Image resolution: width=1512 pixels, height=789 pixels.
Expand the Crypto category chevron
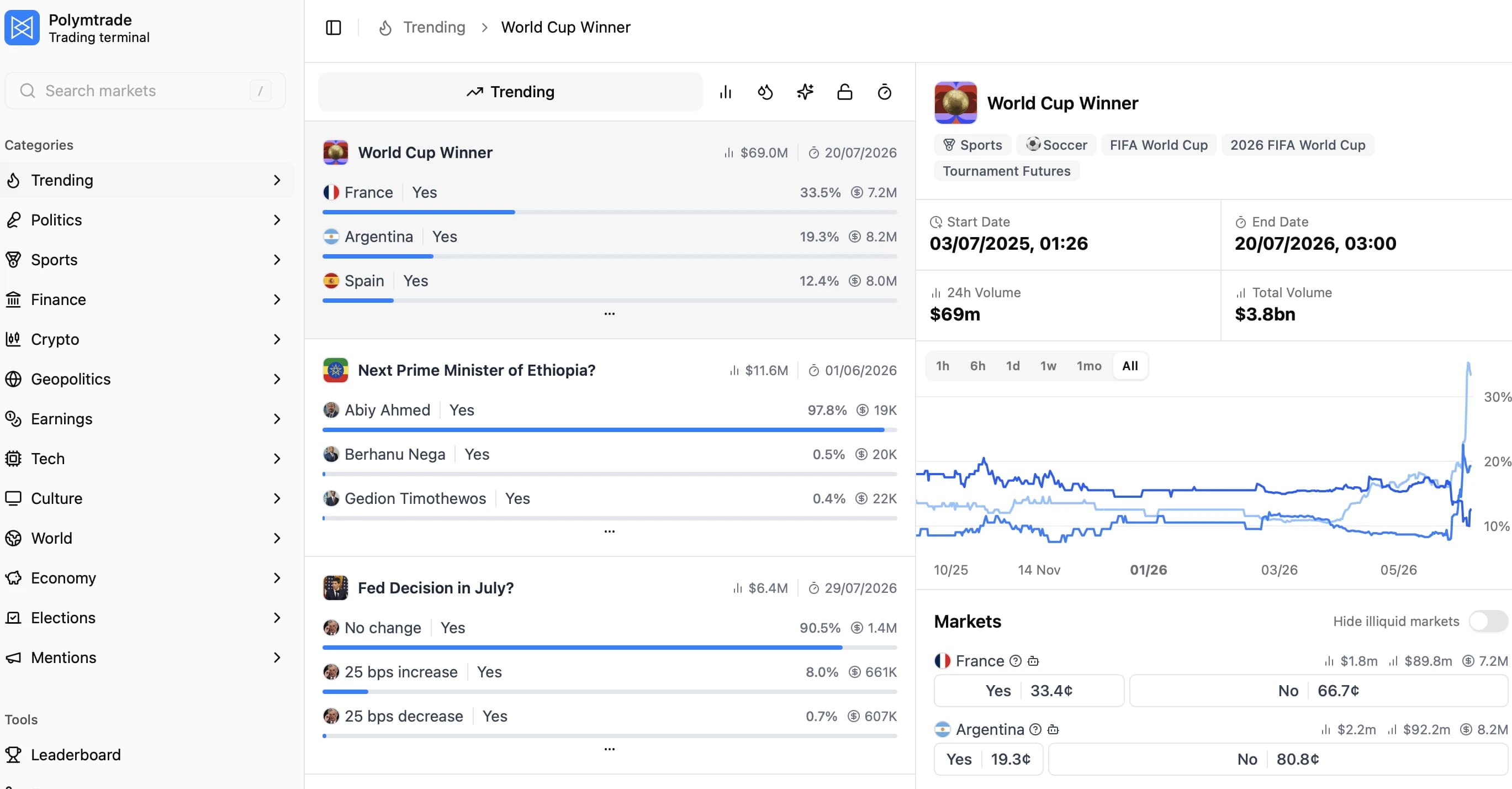(277, 339)
